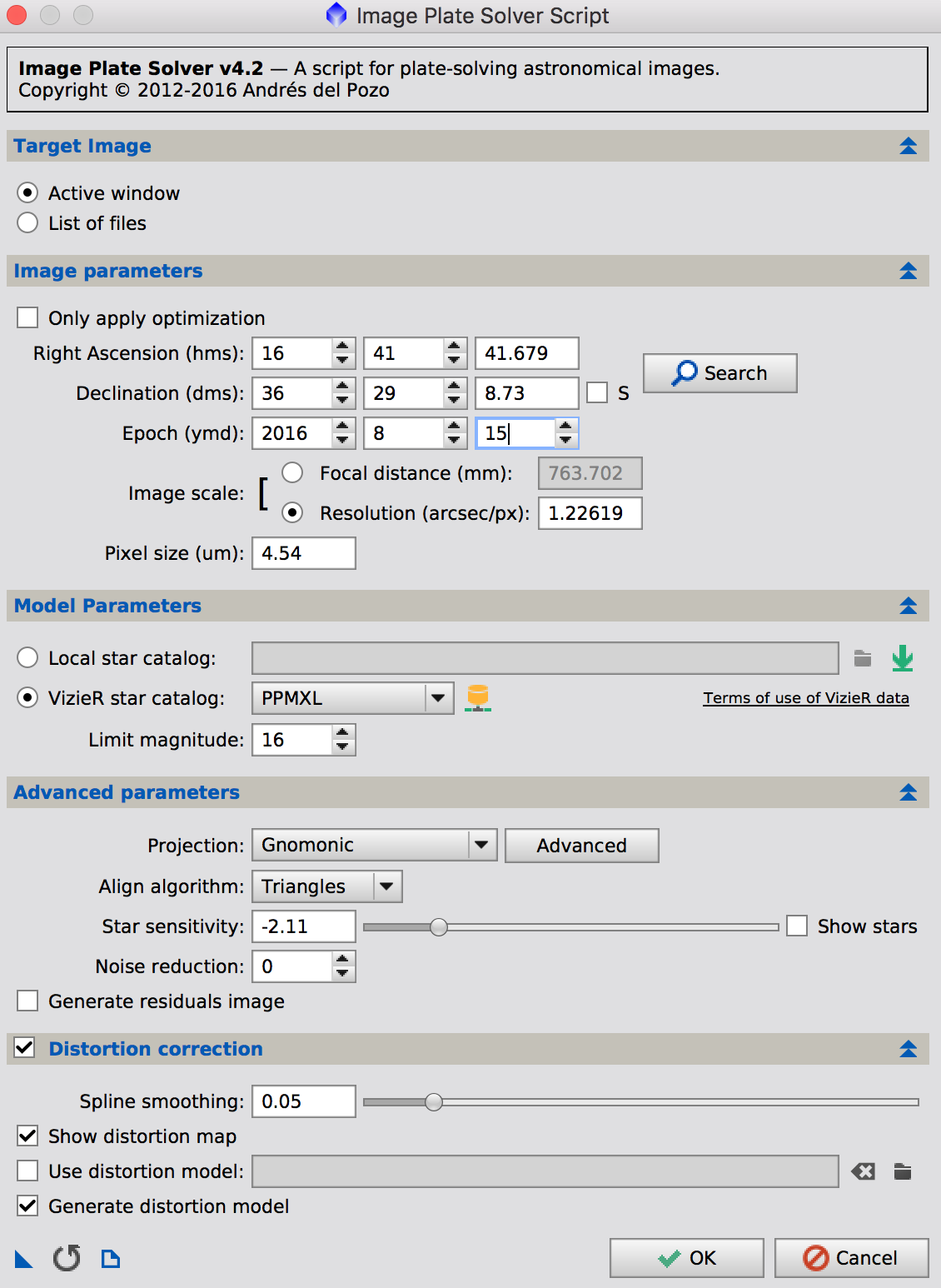Image resolution: width=941 pixels, height=1288 pixels.
Task: Open the Projection Gnomonic dropdown
Action: 481,845
